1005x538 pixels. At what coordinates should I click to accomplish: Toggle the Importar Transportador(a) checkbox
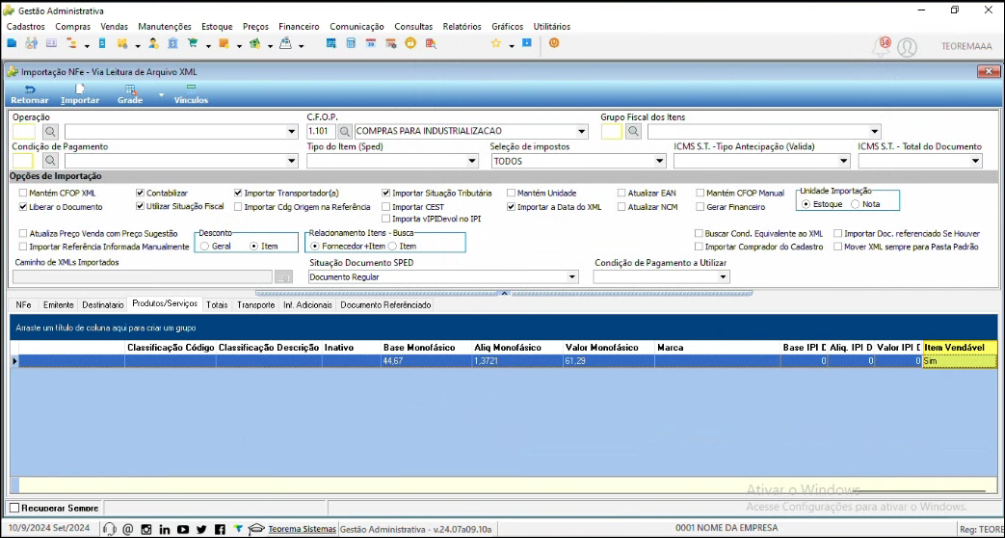238,193
